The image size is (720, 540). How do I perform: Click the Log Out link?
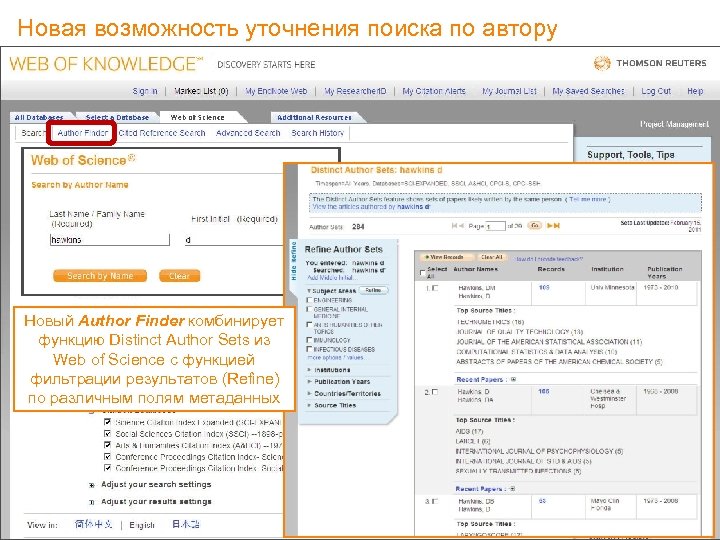click(x=656, y=91)
